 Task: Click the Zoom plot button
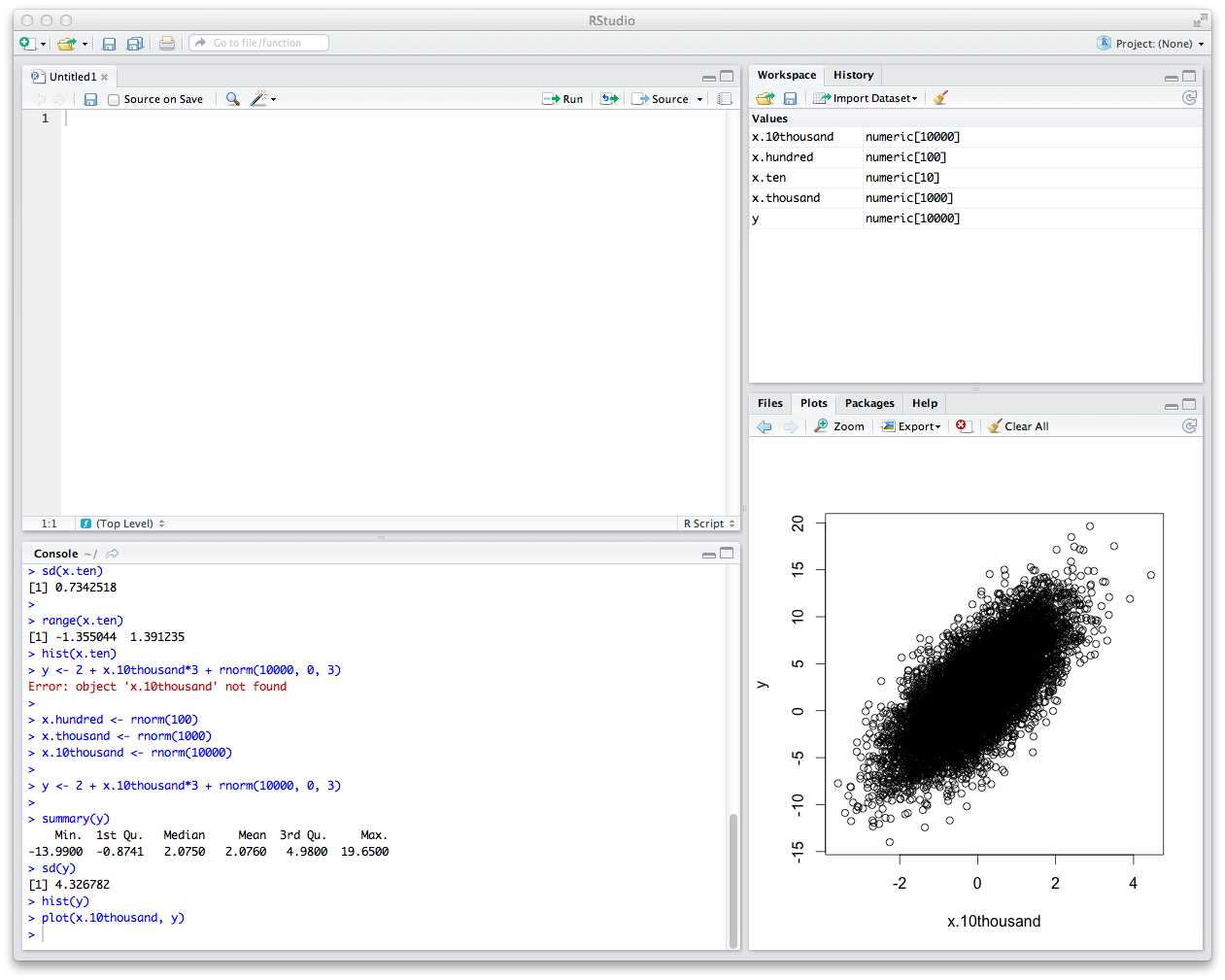(839, 426)
